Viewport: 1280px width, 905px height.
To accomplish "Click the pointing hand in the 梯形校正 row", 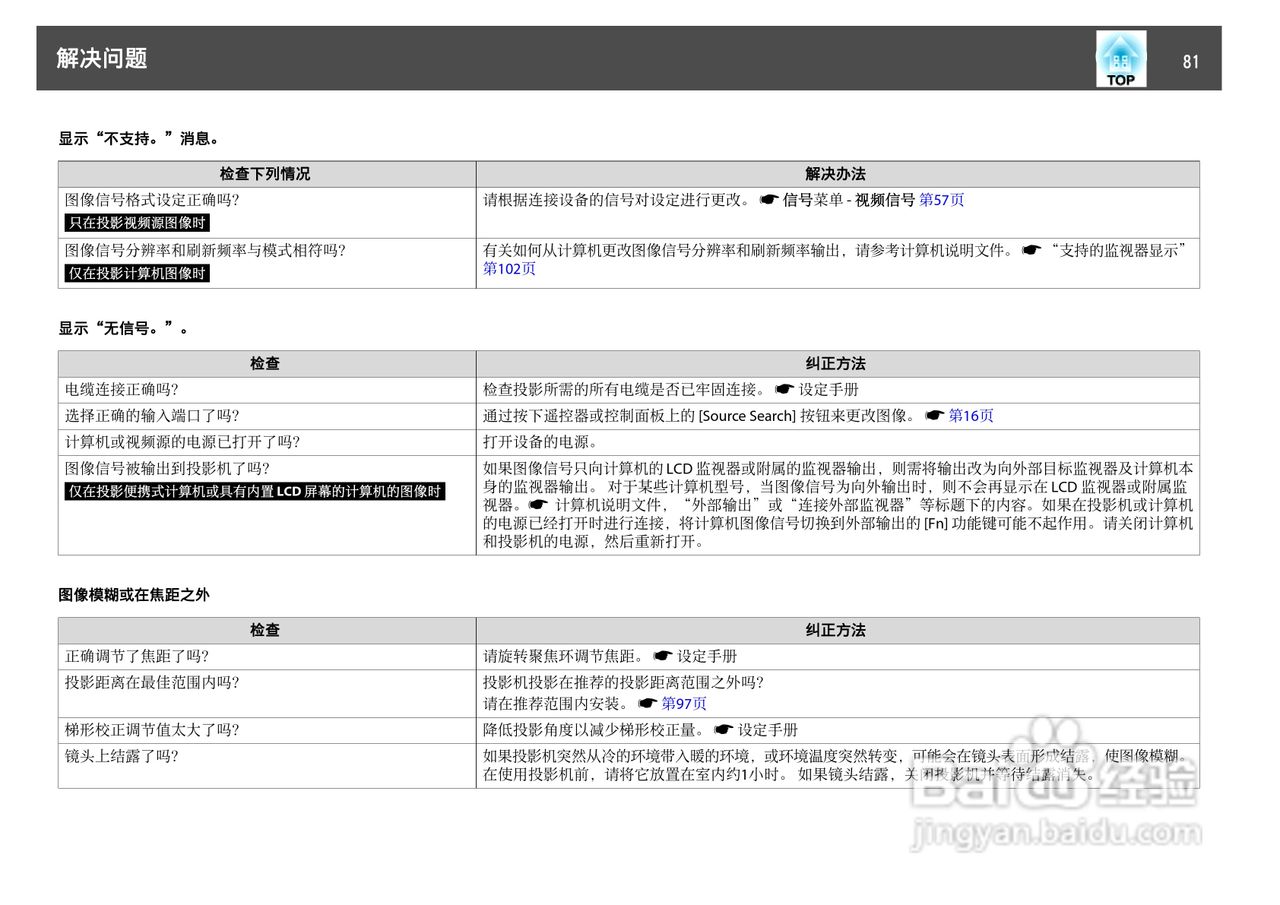I will coord(724,730).
